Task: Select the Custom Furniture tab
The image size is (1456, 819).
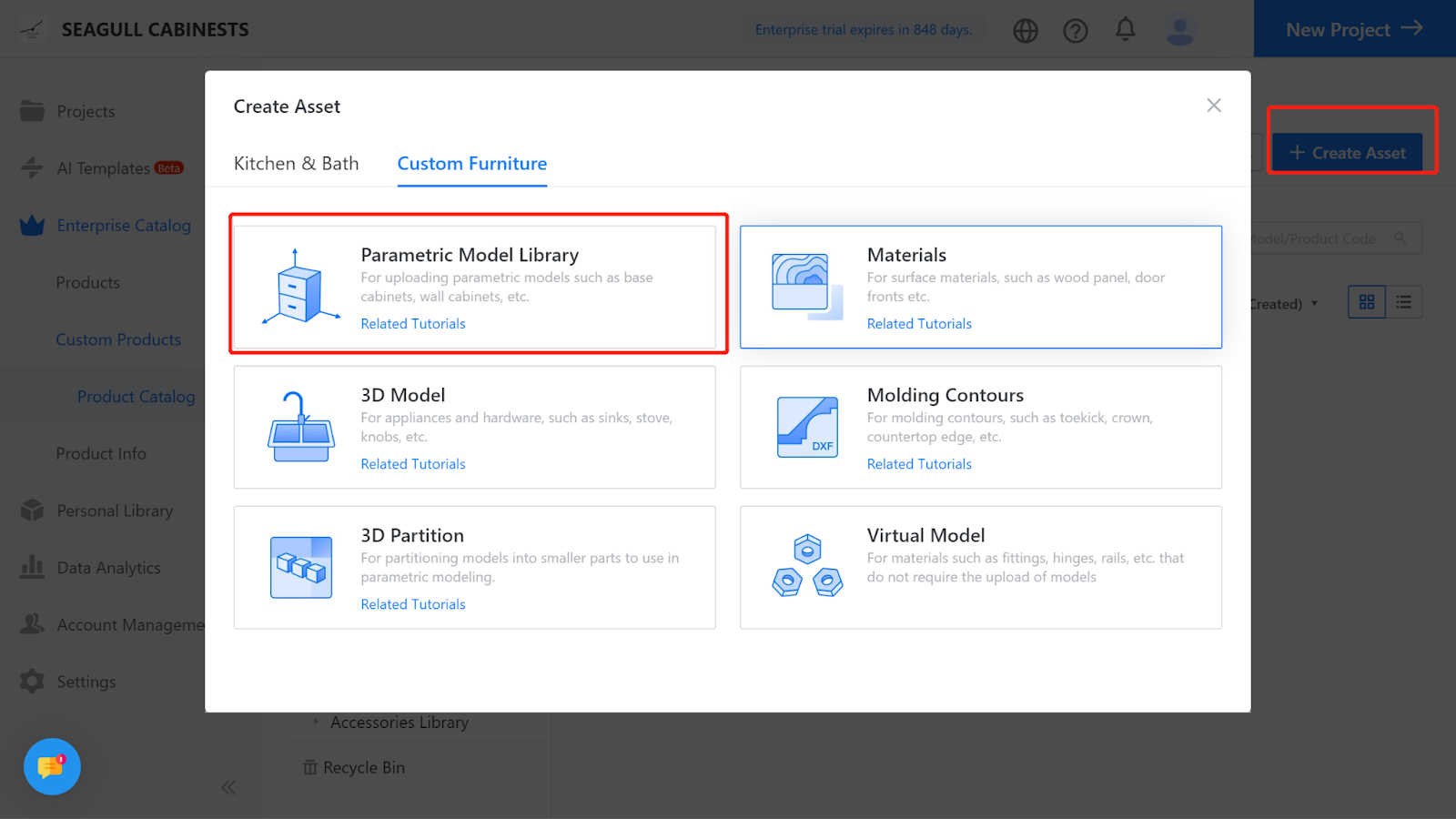Action: pyautogui.click(x=471, y=164)
